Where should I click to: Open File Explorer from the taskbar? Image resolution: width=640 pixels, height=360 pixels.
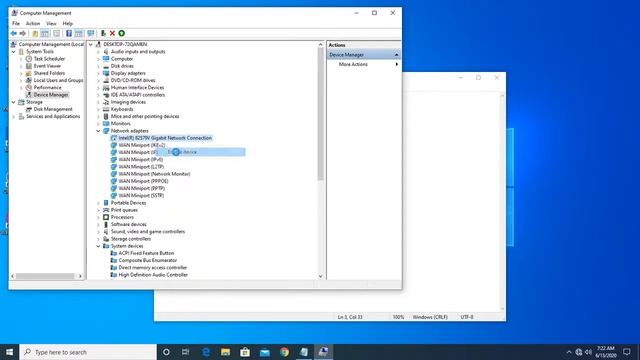click(x=225, y=352)
